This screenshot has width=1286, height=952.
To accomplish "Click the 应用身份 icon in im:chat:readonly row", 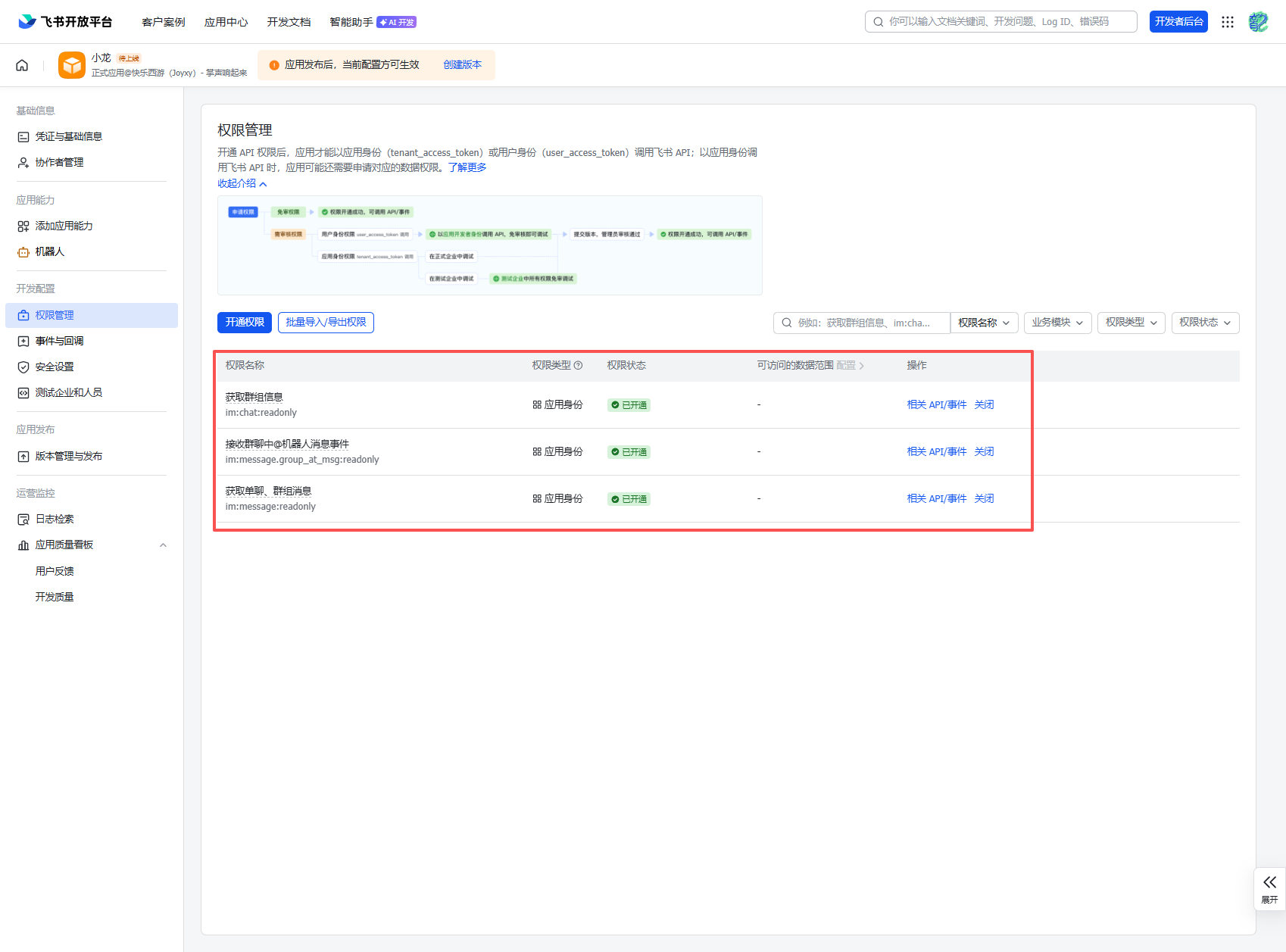I will (537, 404).
